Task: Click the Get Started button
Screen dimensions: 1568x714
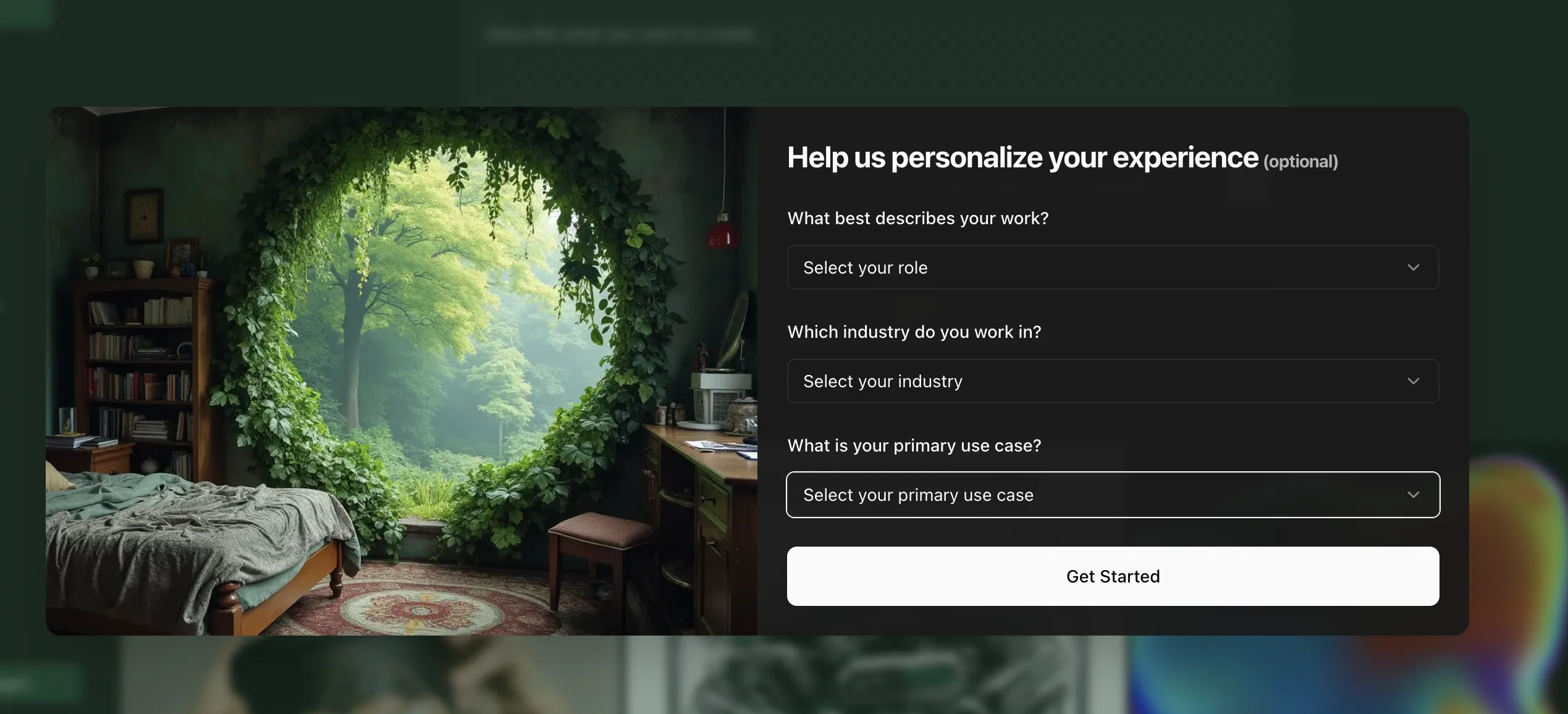Action: pos(1113,576)
